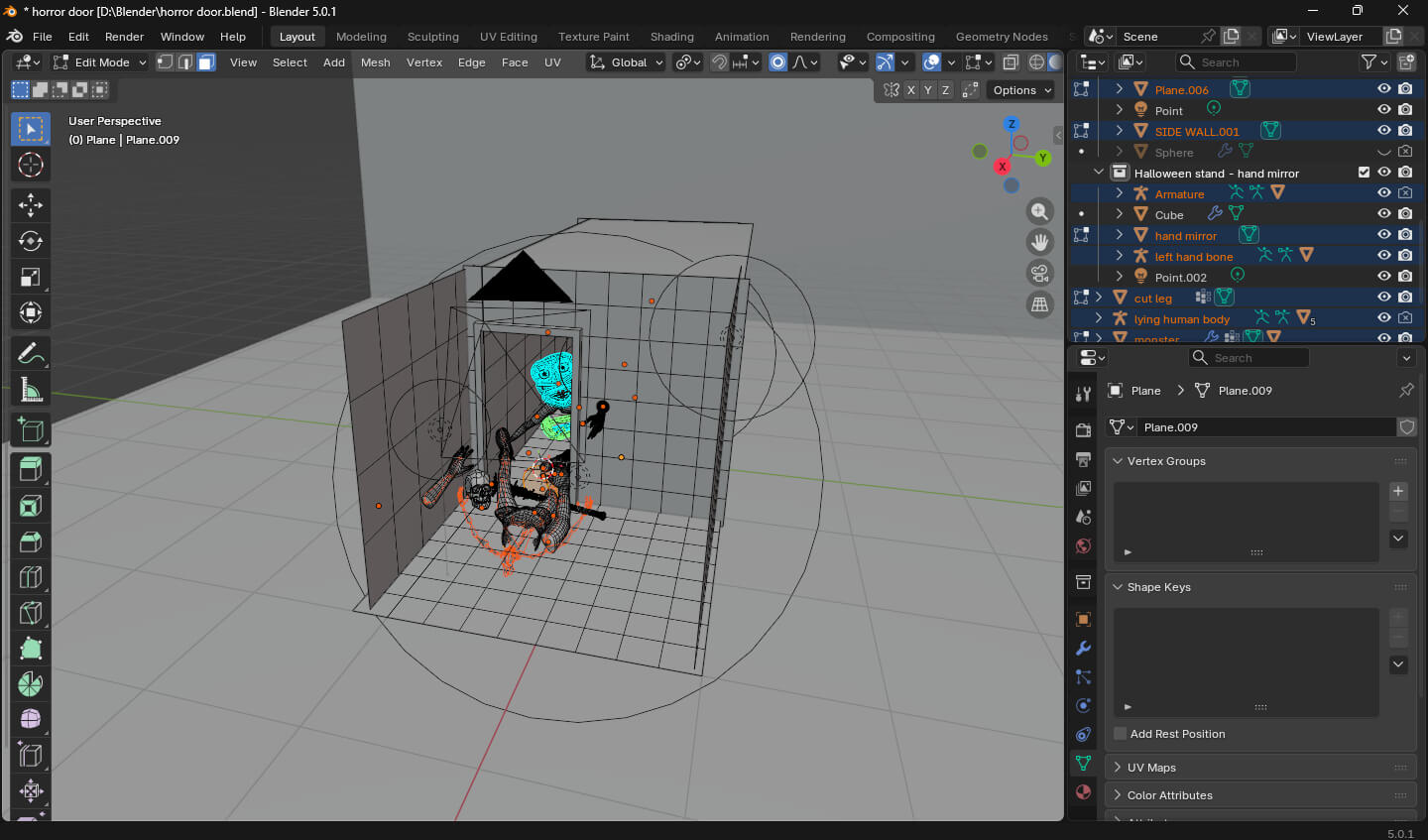Select the Annotate tool
The image size is (1428, 840).
(x=31, y=353)
